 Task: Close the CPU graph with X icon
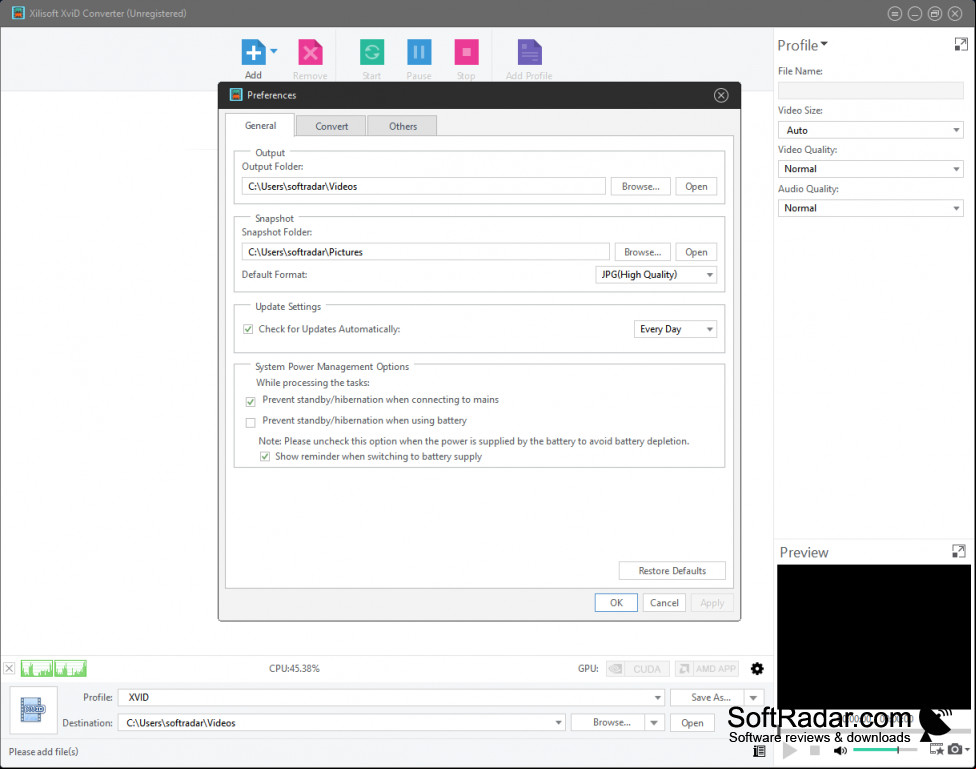click(x=9, y=668)
